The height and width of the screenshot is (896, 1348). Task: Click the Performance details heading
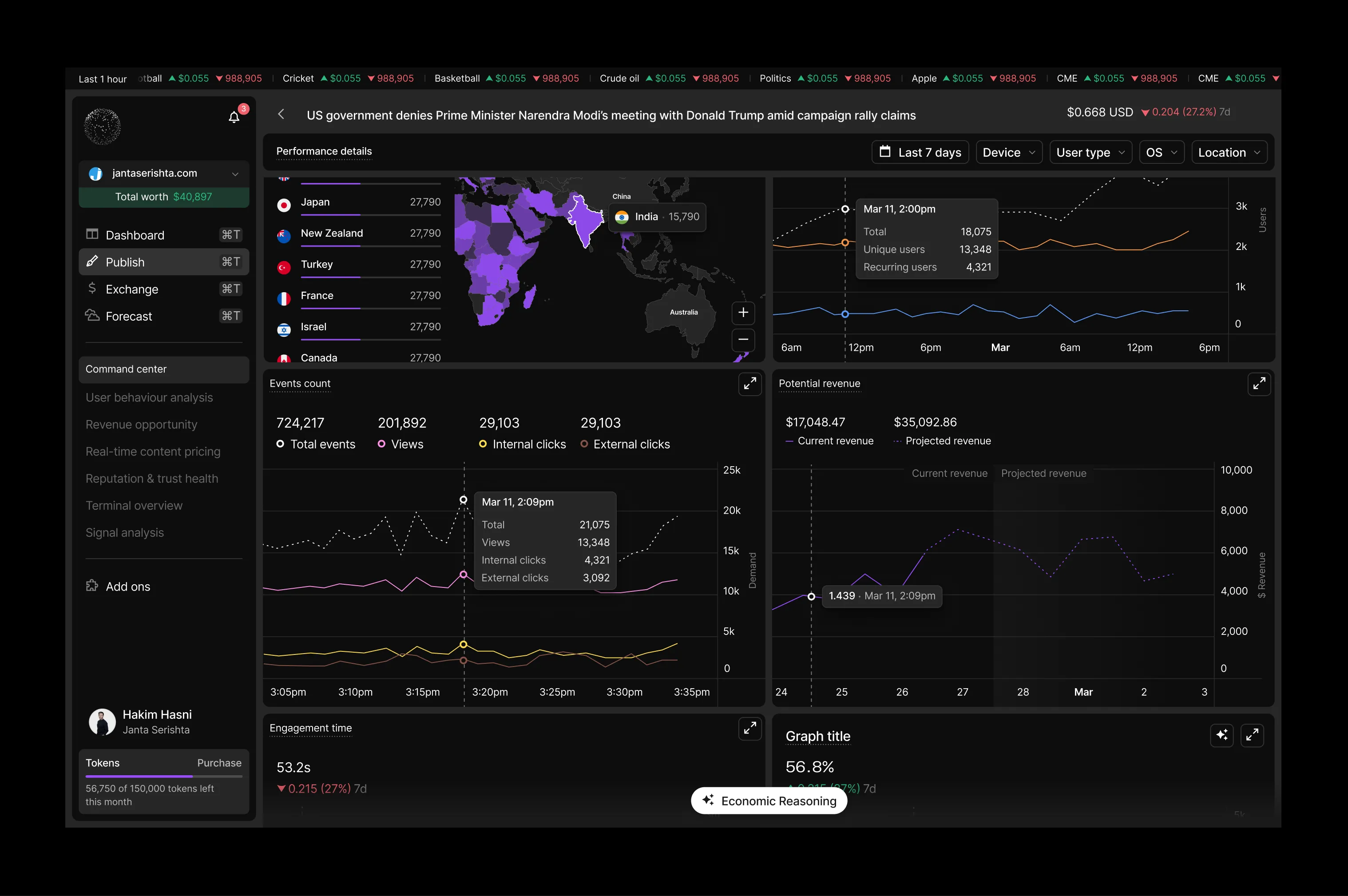(324, 151)
